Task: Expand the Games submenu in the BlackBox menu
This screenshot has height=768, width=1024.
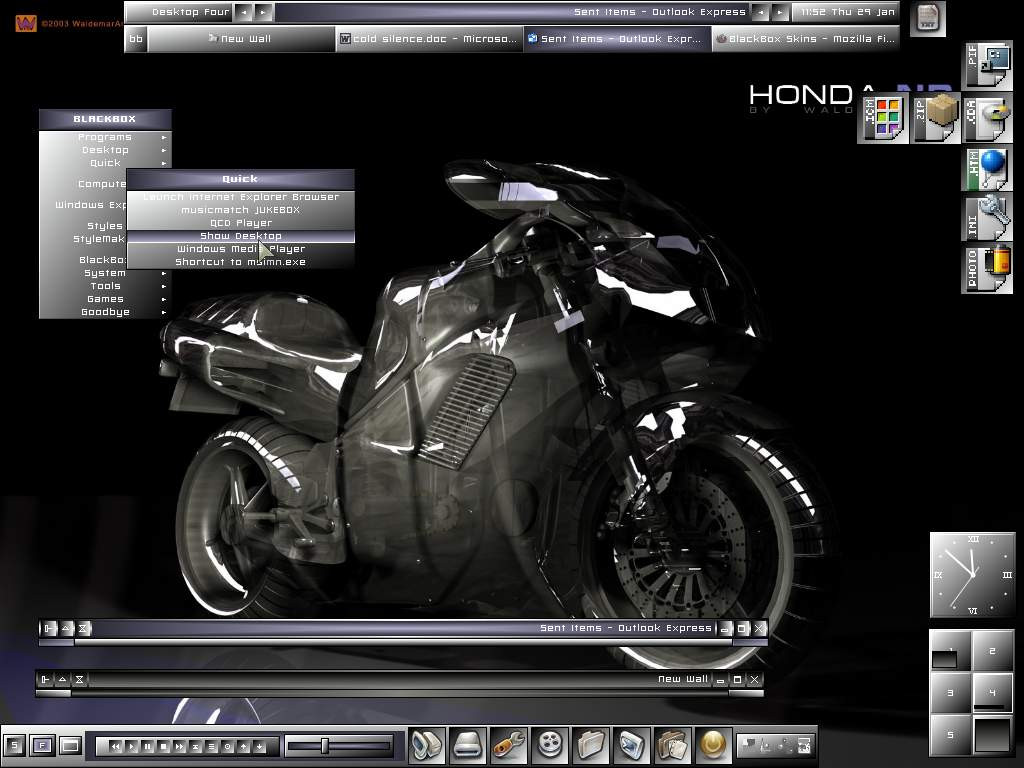Action: pos(105,299)
